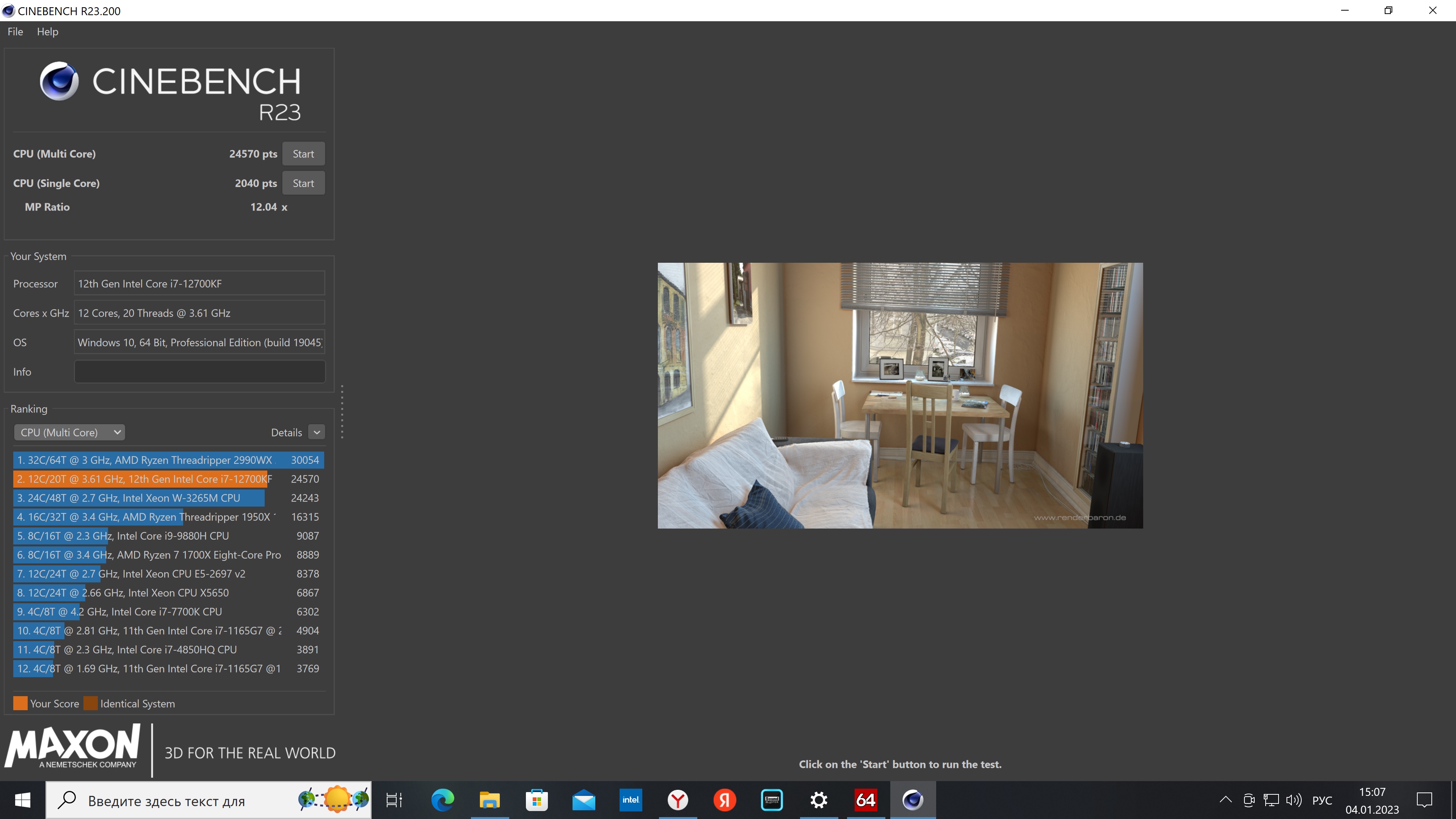Start the CPU Single Core test
The height and width of the screenshot is (819, 1456).
click(303, 183)
